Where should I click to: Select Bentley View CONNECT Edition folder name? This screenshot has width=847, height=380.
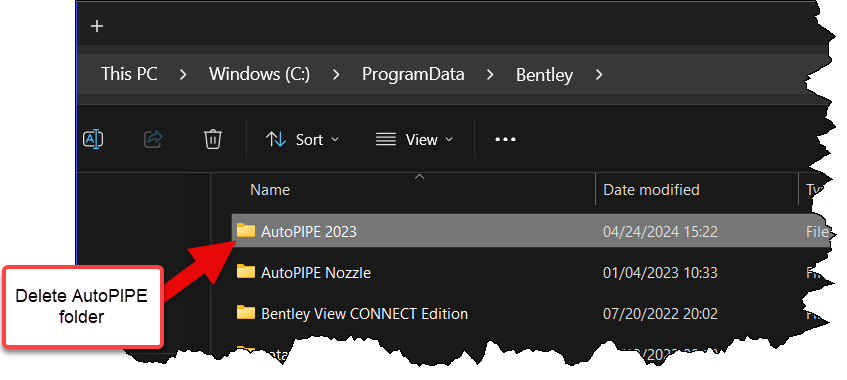tap(365, 314)
